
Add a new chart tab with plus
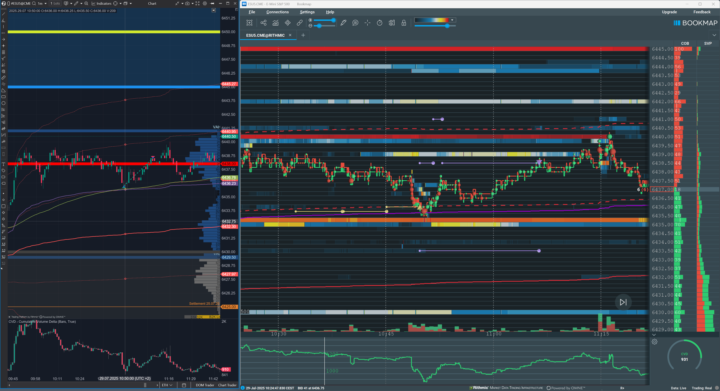click(x=303, y=35)
